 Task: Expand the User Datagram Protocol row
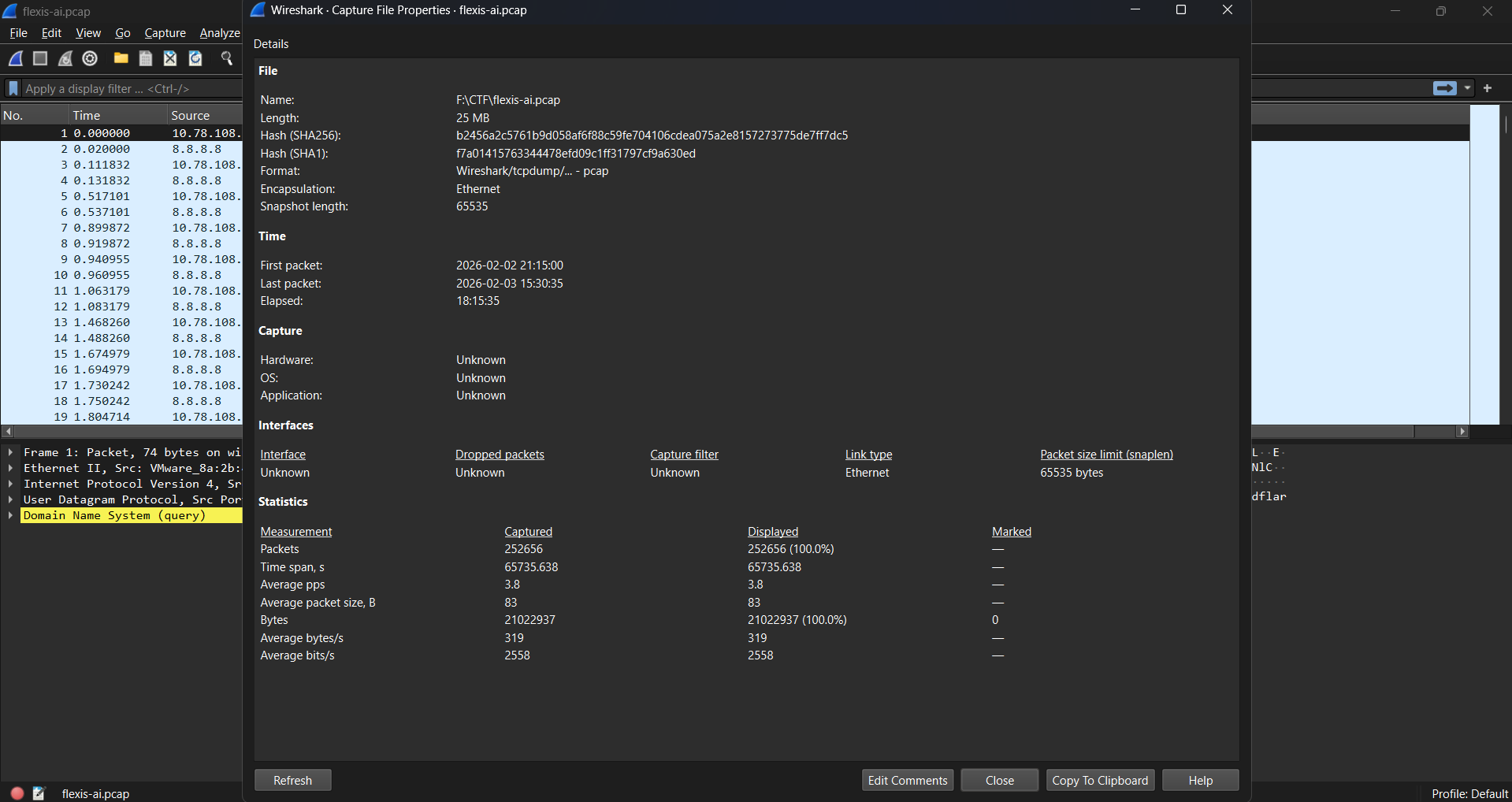click(x=10, y=499)
